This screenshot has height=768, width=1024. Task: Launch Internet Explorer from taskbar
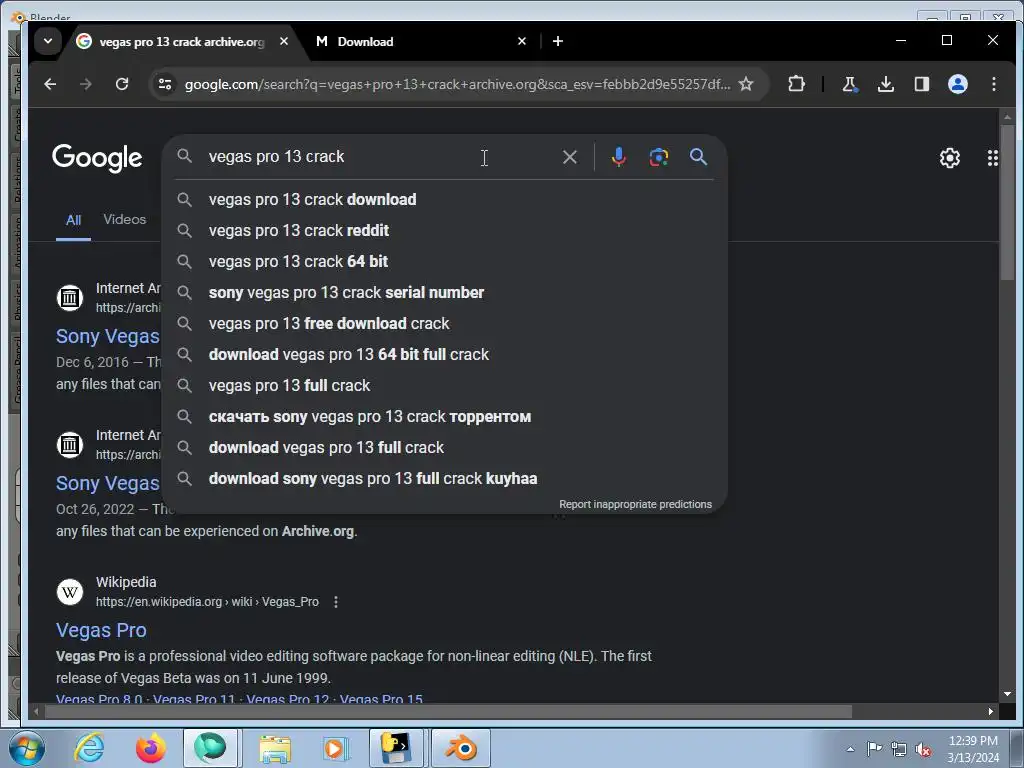click(89, 748)
